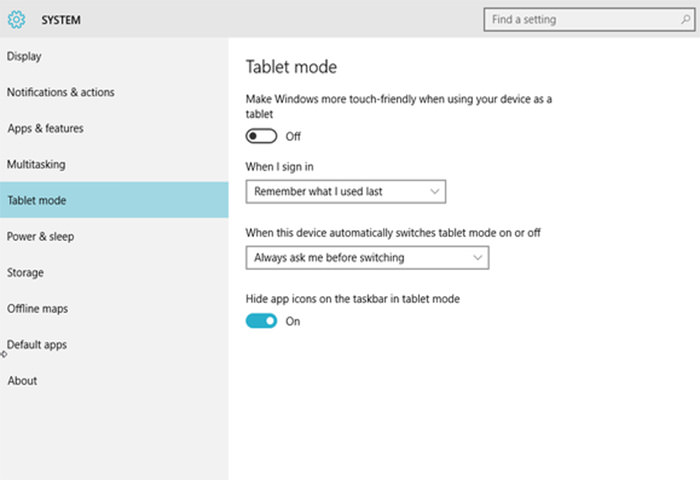The image size is (700, 480).
Task: Open the 'Always ask me before switching' dropdown
Action: (367, 258)
